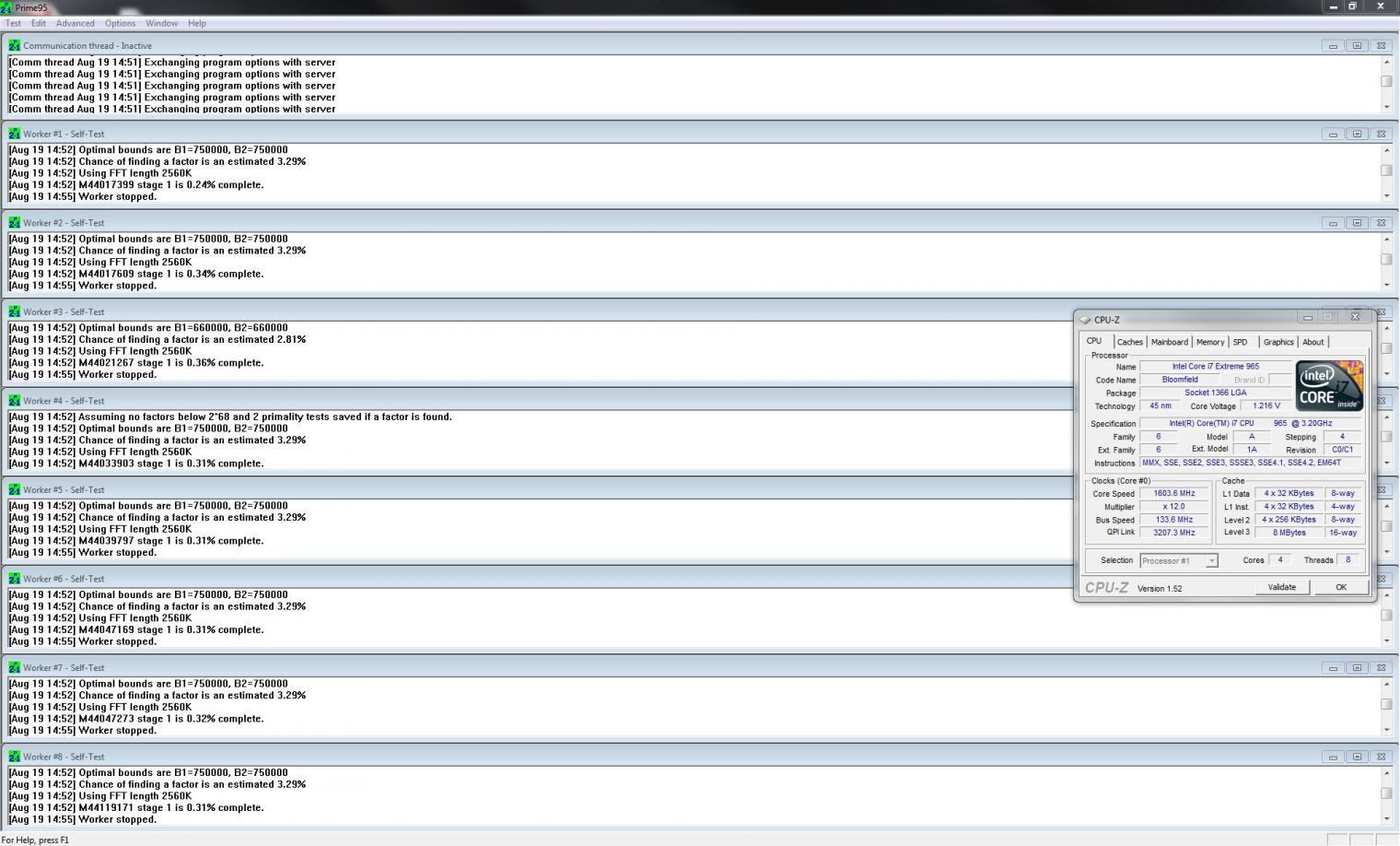The width and height of the screenshot is (1400, 846).
Task: Click the Worker #6 window icon
Action: tap(14, 579)
